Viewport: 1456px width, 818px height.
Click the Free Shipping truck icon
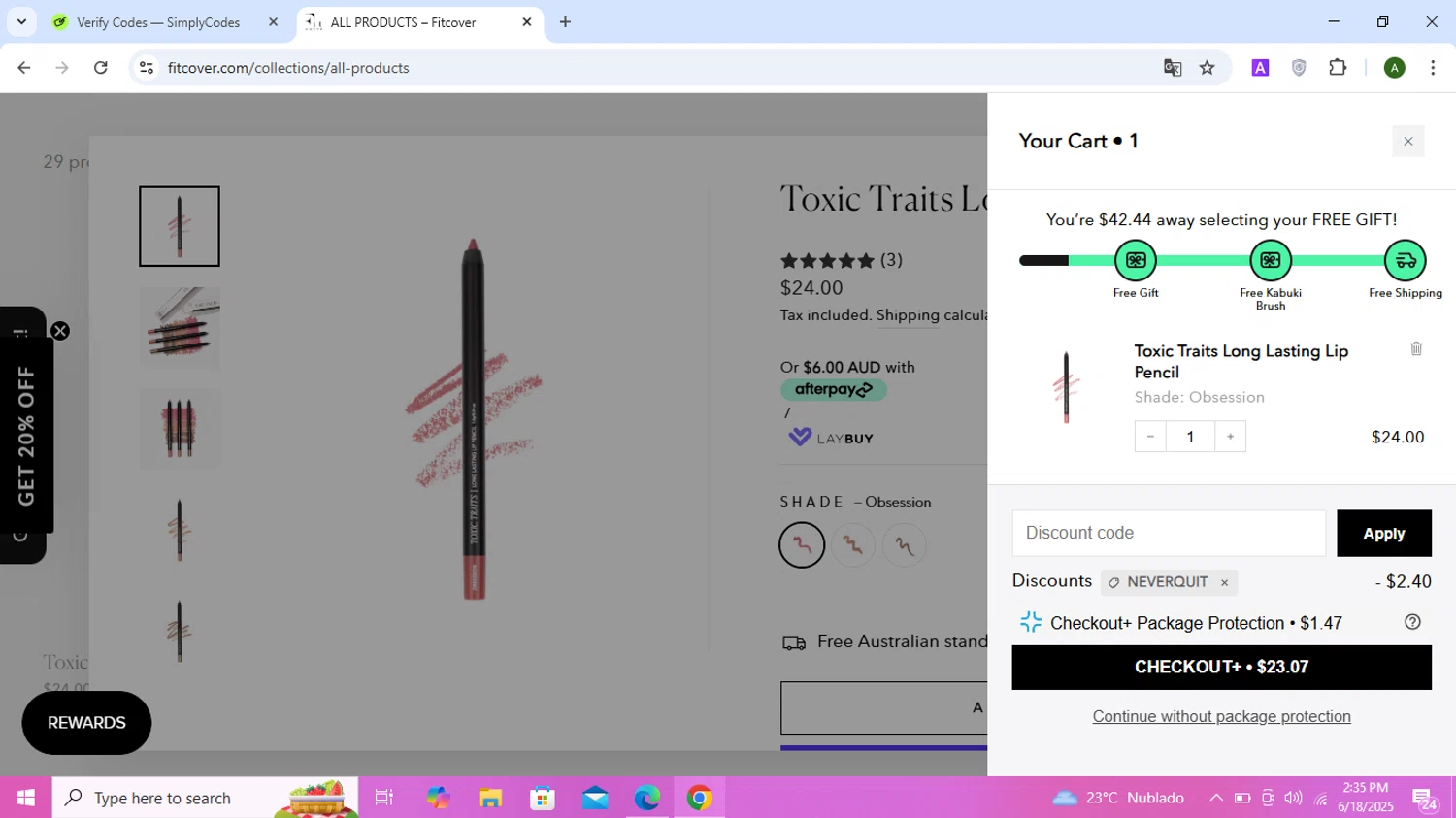1405,260
